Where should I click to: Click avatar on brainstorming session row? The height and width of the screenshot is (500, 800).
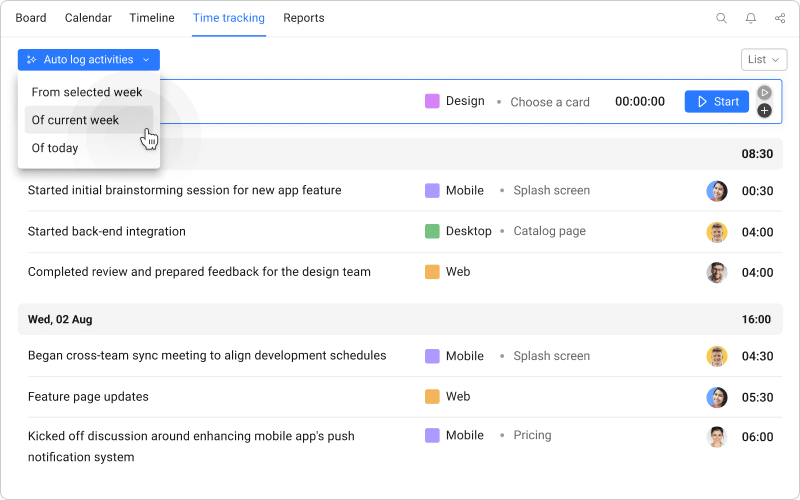pyautogui.click(x=716, y=191)
